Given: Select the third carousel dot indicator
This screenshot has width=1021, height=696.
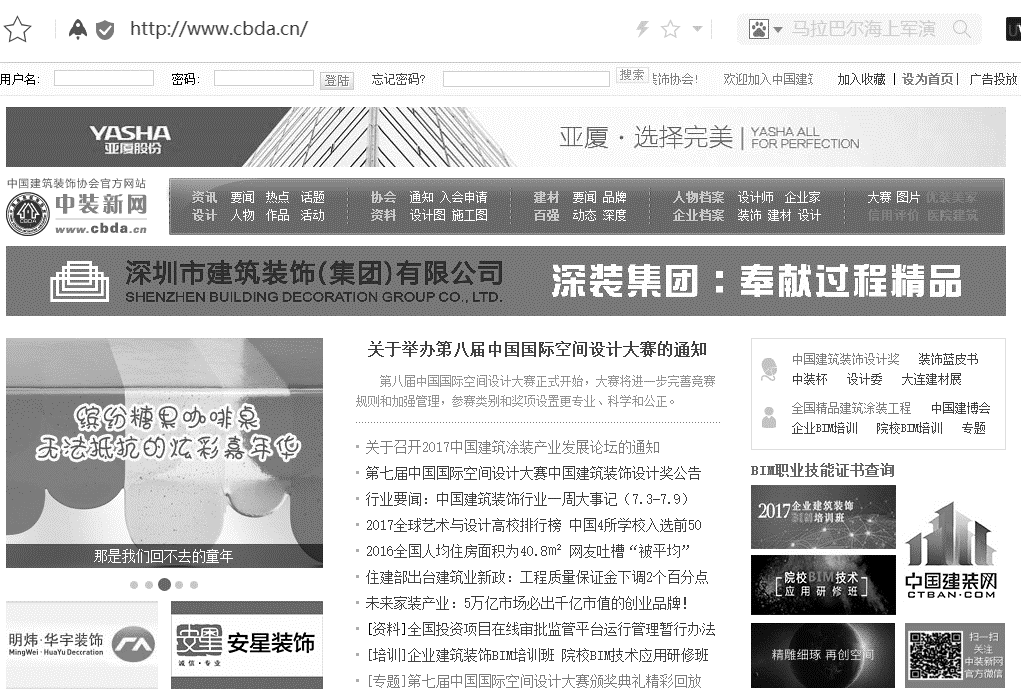Looking at the screenshot, I should 164,584.
